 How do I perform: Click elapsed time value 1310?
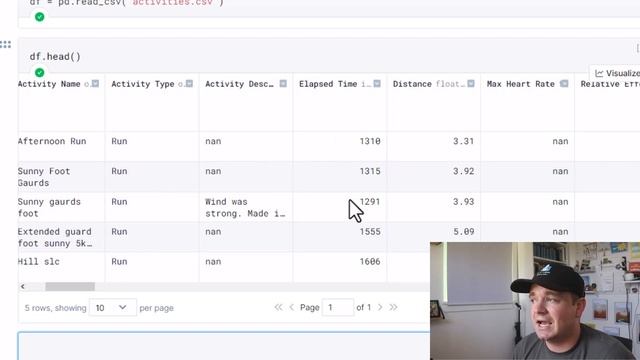(370, 141)
